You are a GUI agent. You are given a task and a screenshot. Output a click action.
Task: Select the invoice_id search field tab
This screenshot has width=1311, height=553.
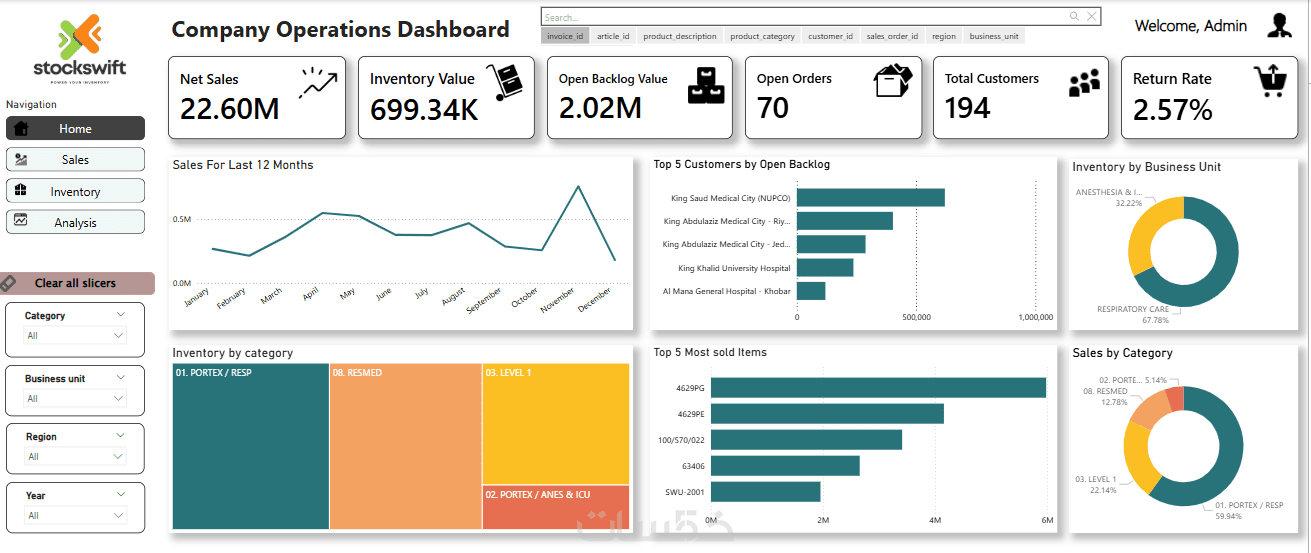click(565, 36)
